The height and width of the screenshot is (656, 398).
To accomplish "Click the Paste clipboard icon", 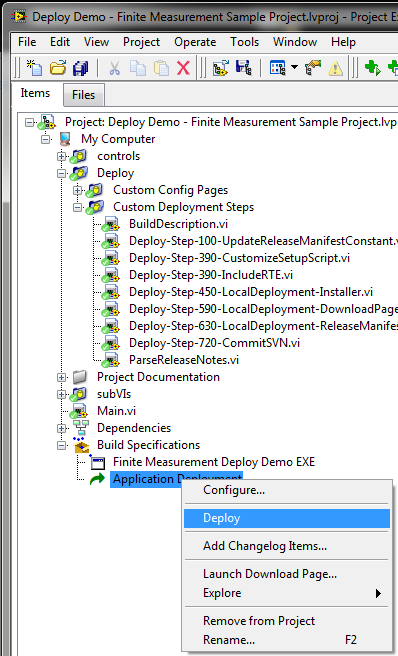I will pos(161,68).
